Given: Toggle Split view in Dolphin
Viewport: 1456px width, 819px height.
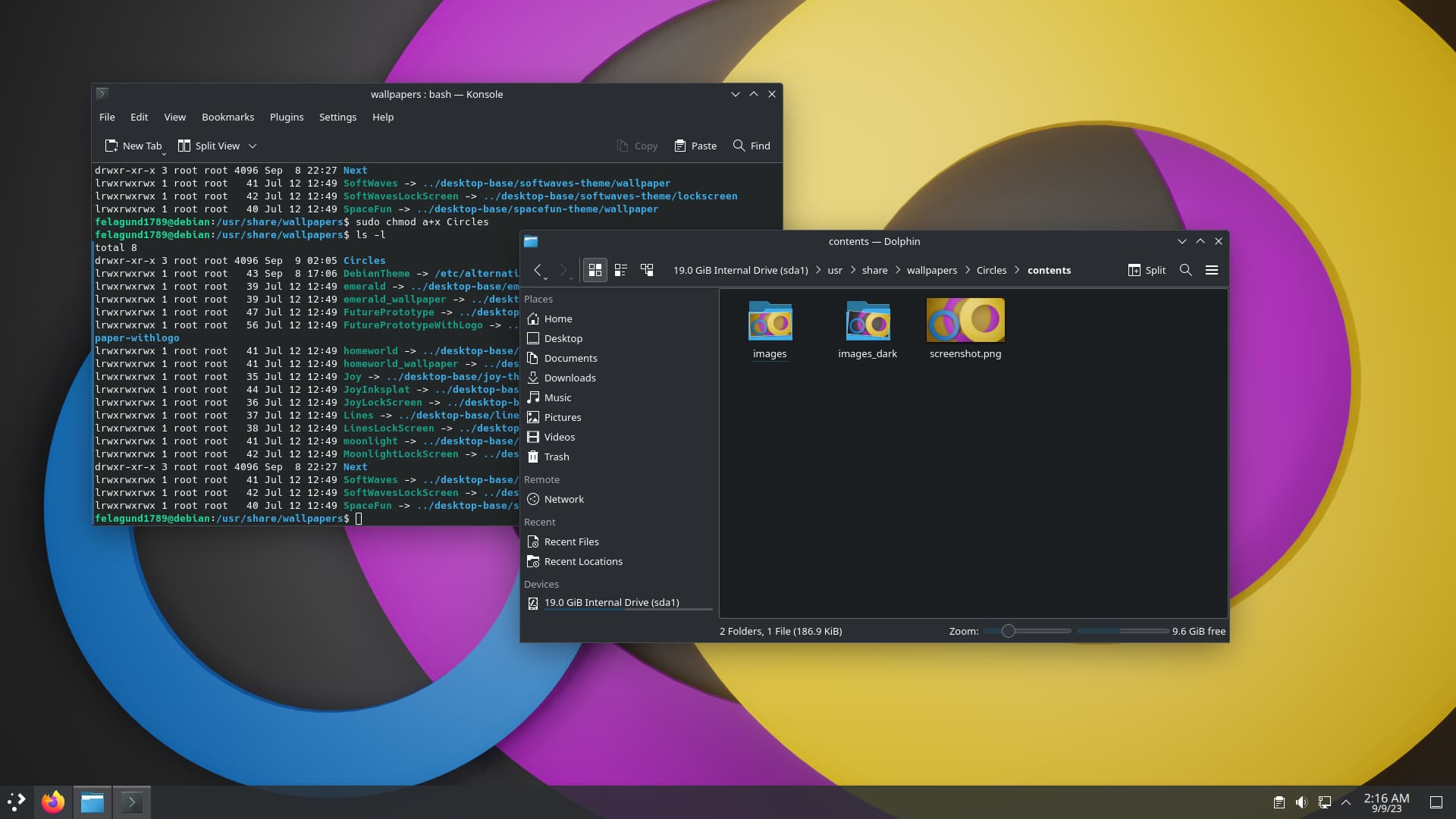Looking at the screenshot, I should pos(1146,269).
